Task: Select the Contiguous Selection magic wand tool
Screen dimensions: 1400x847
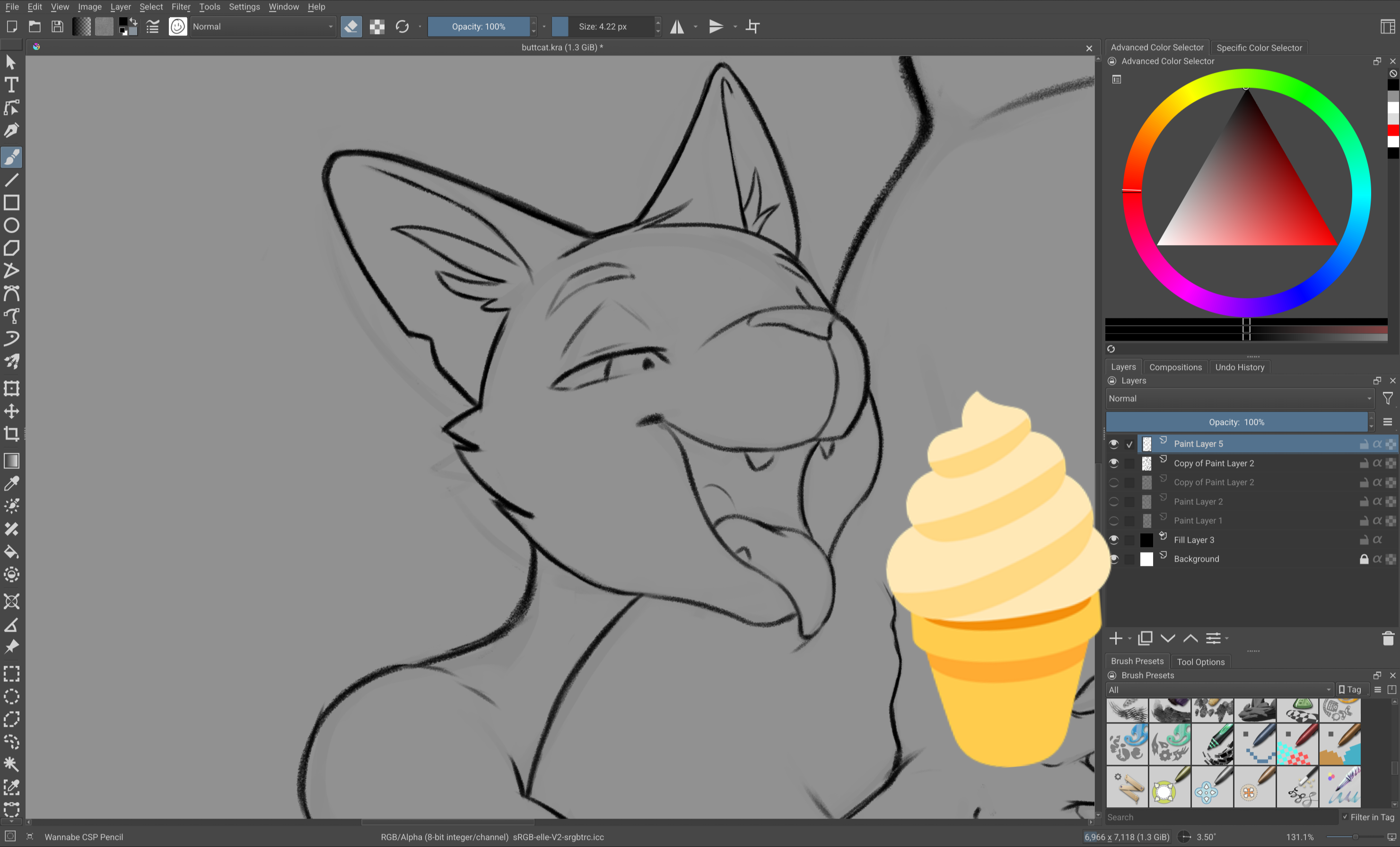Action: 11,764
